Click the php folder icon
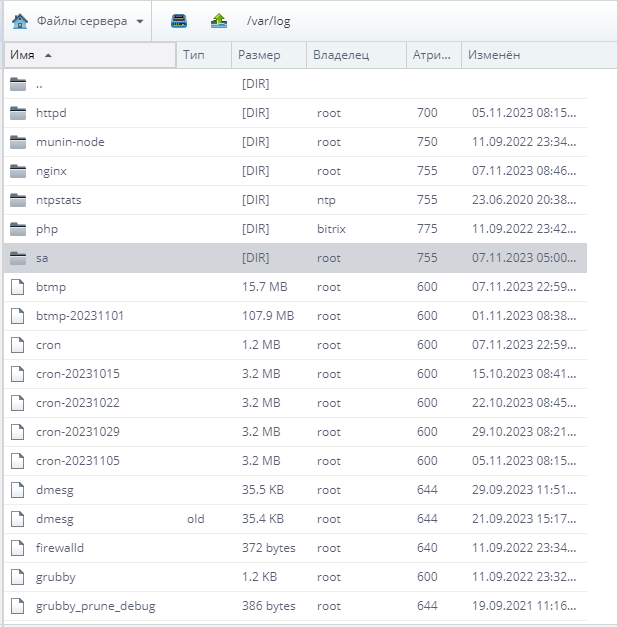 click(17, 229)
